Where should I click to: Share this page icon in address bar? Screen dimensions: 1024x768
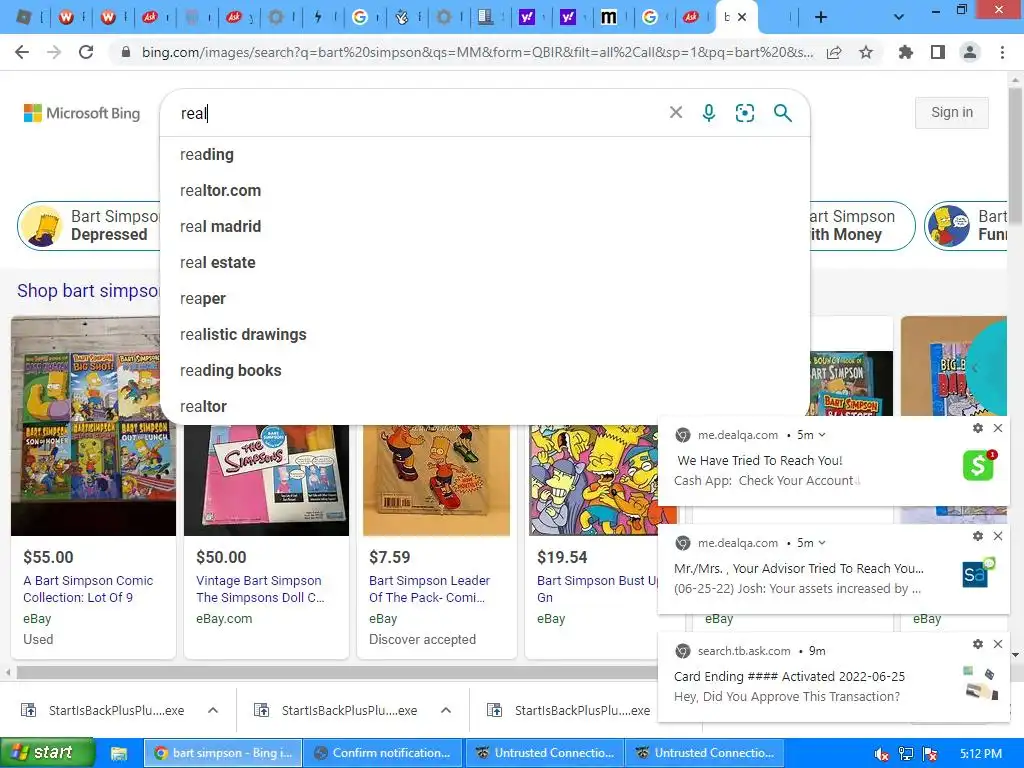834,52
